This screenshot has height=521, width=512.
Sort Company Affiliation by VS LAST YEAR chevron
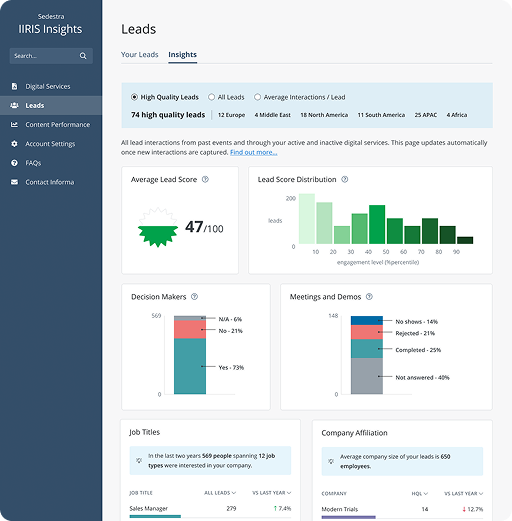coord(481,493)
